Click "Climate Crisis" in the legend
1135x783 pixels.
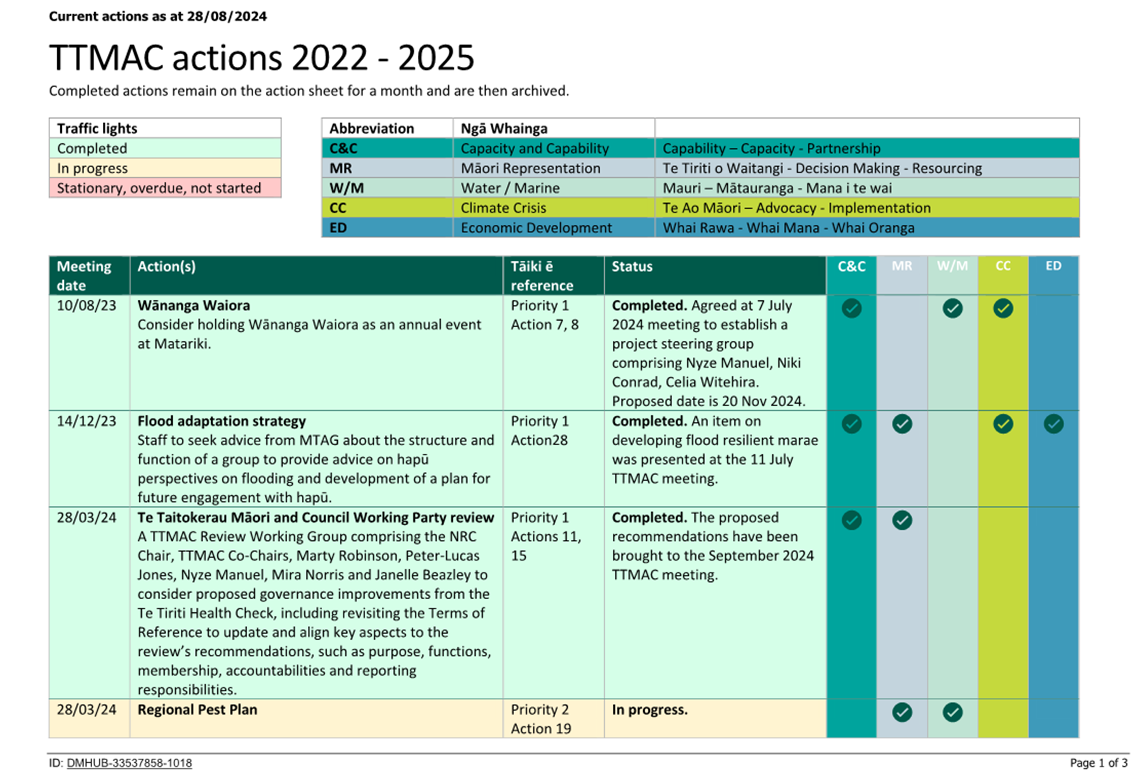(x=503, y=208)
